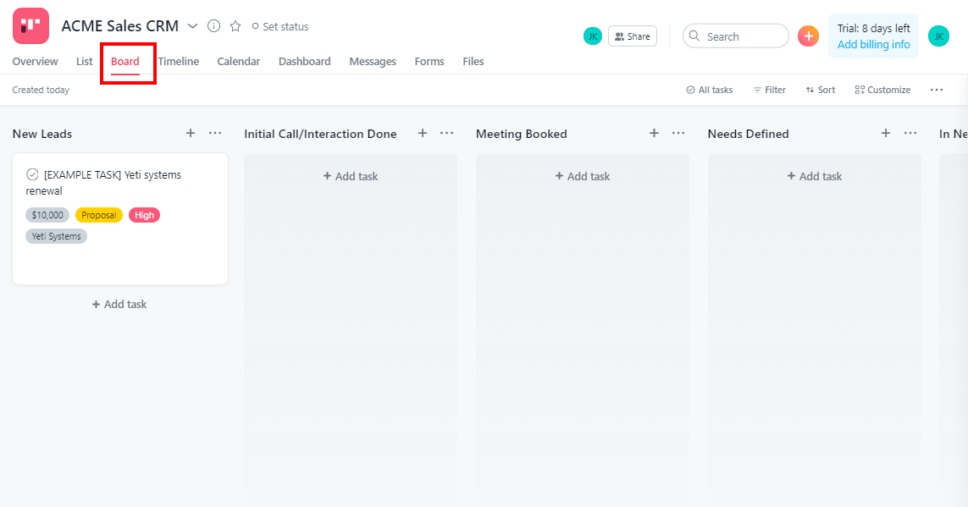This screenshot has width=968, height=507.
Task: Switch to the Timeline tab
Action: pos(178,61)
